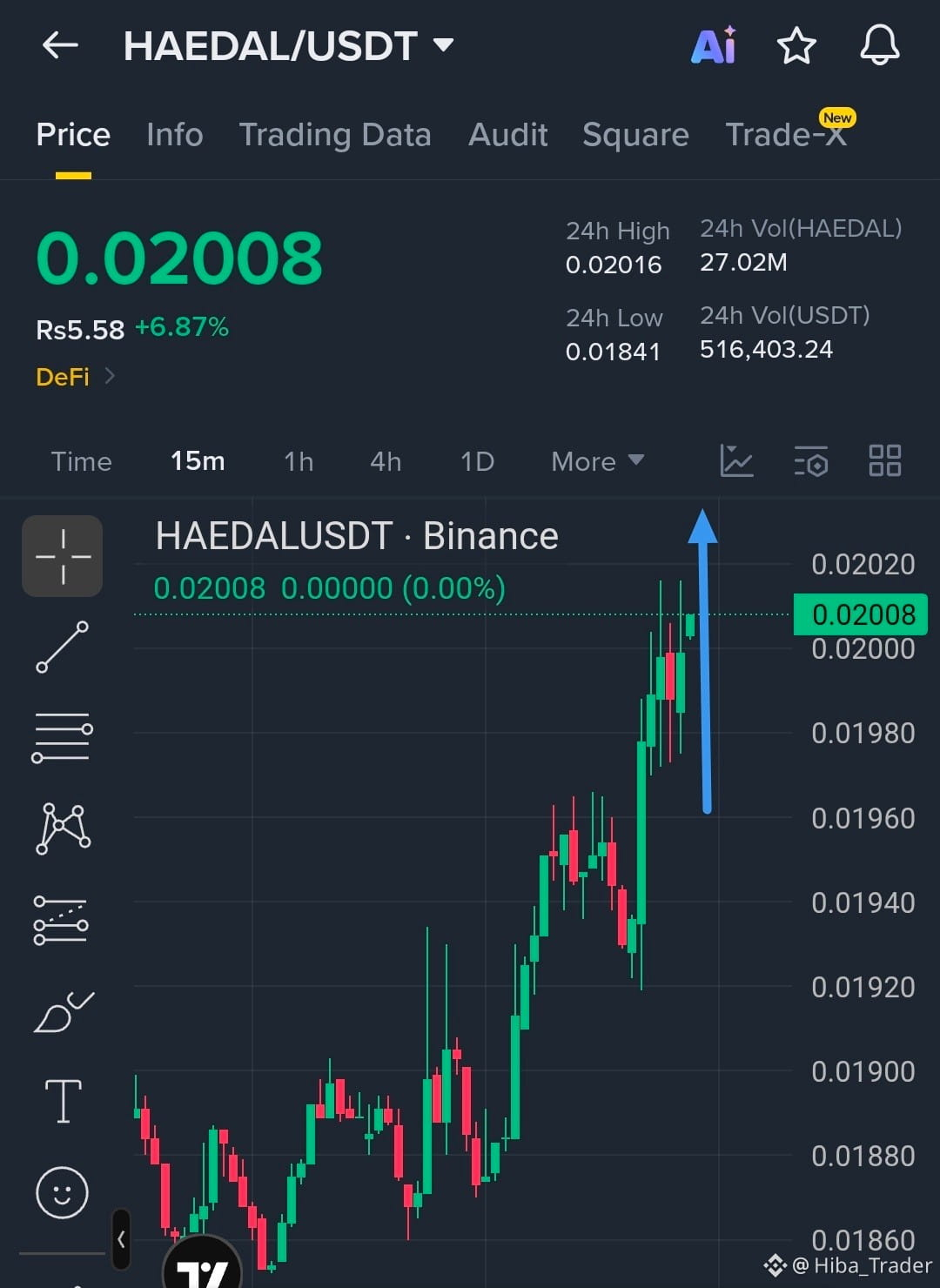
Task: Click the 27.02M HAEDAL volume value
Action: (743, 262)
